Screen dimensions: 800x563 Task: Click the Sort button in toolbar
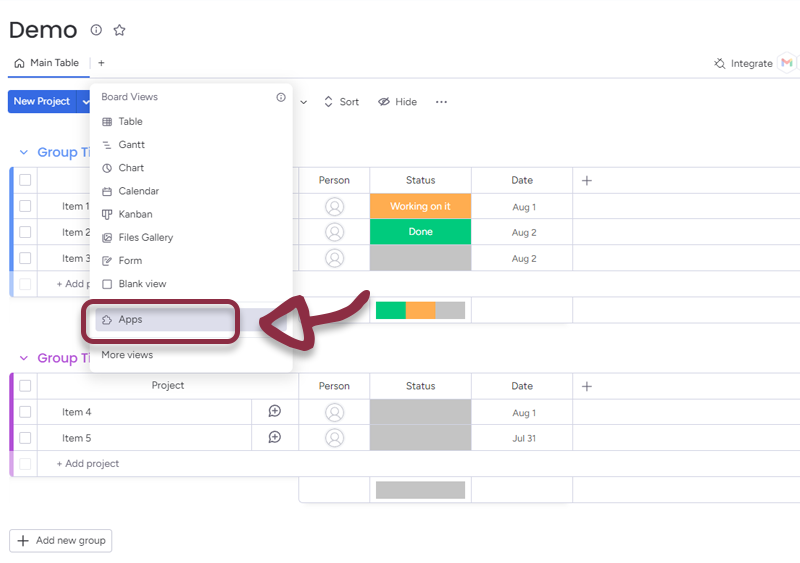coord(341,102)
